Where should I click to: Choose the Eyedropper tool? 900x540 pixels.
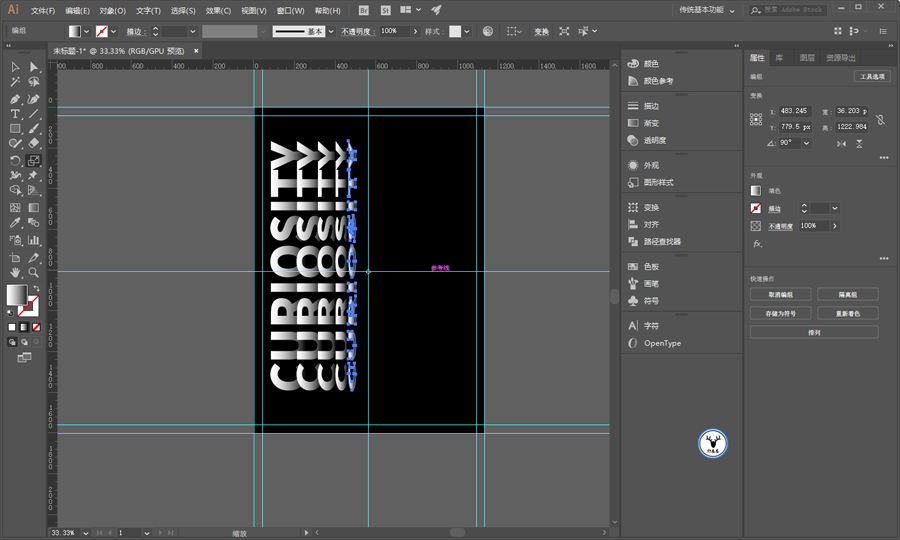pyautogui.click(x=15, y=223)
